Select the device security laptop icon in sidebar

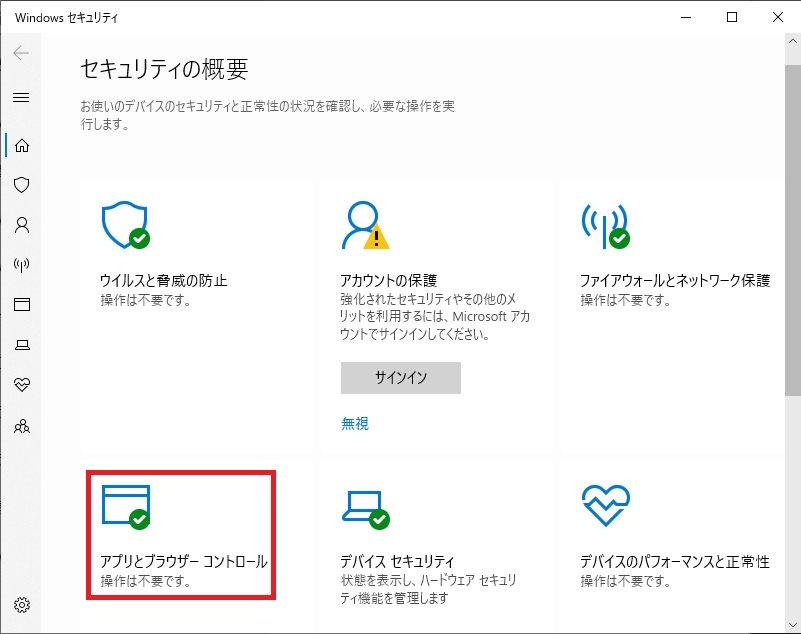(x=22, y=344)
